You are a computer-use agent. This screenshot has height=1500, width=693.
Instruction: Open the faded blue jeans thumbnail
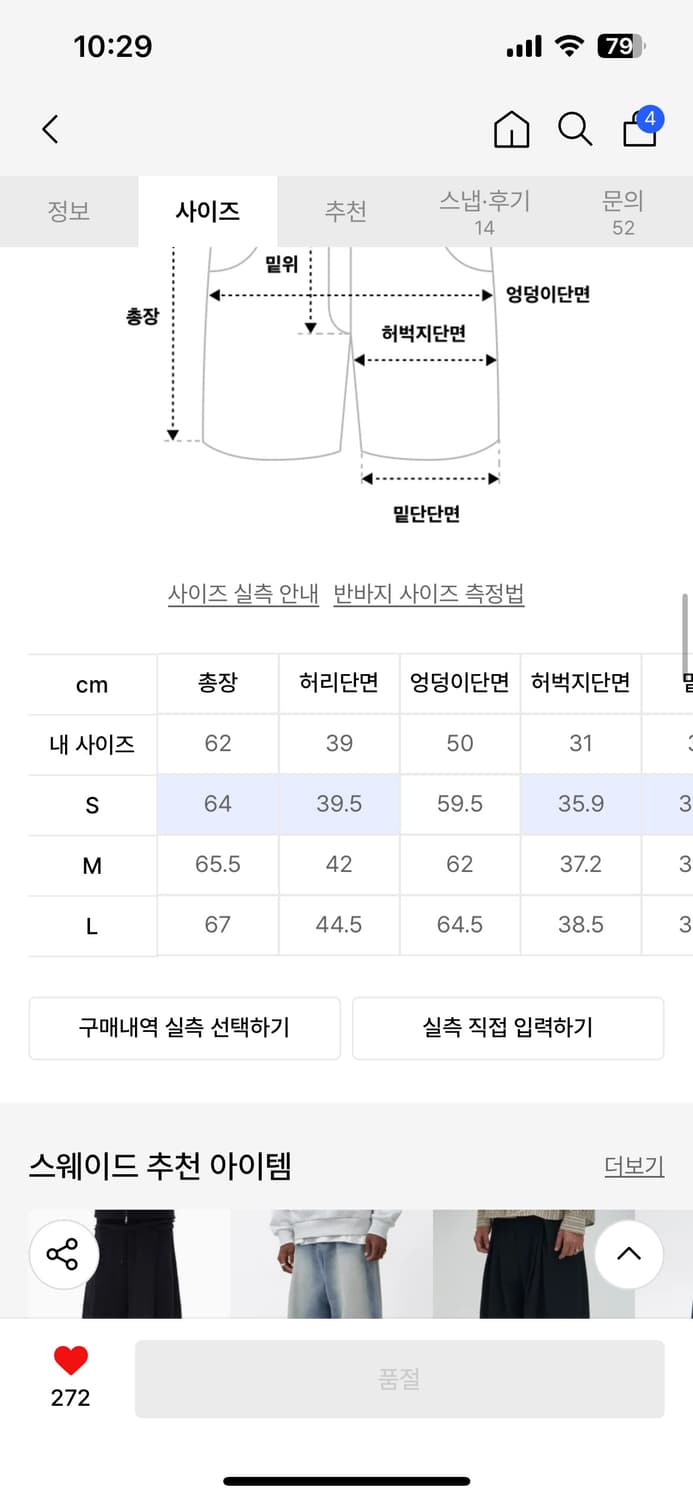click(331, 1265)
